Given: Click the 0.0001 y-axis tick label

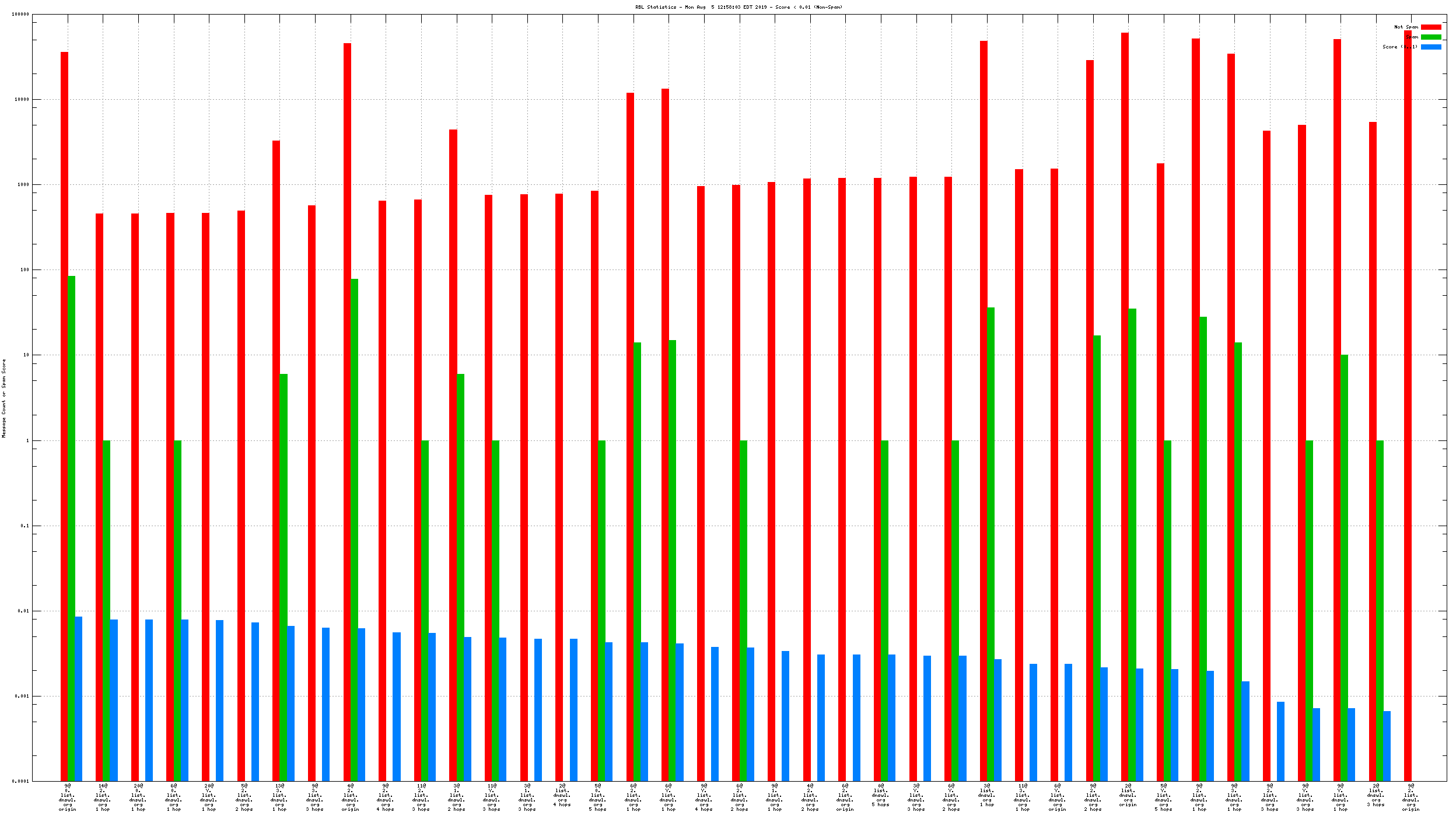Looking at the screenshot, I should click(x=21, y=782).
